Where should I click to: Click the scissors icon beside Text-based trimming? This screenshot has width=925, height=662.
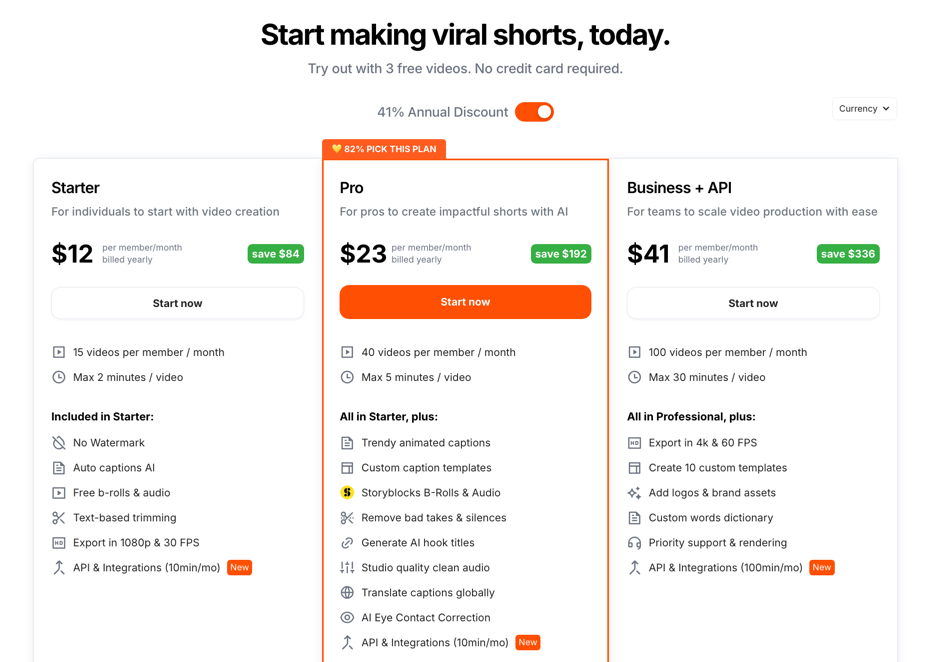[x=59, y=518]
